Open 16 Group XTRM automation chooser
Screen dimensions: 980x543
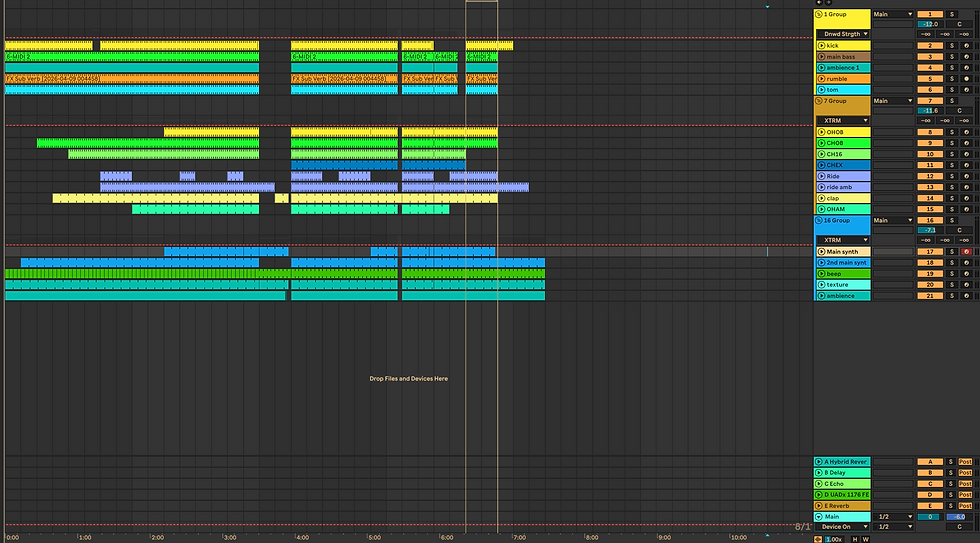click(x=843, y=240)
